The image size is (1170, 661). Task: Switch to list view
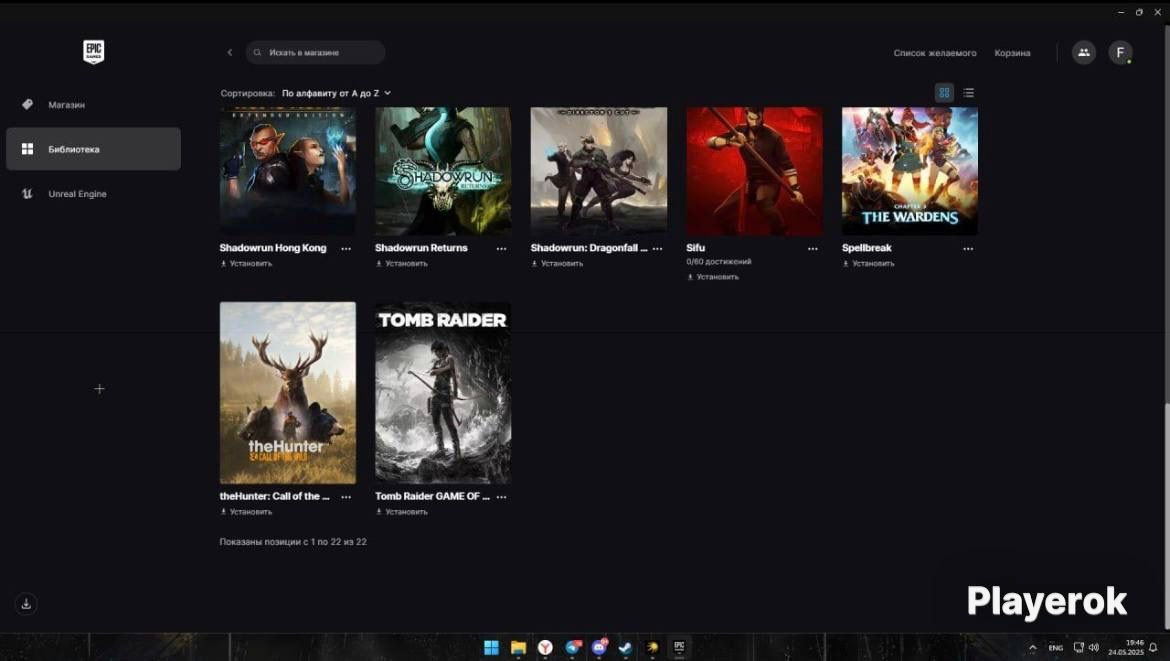[969, 93]
